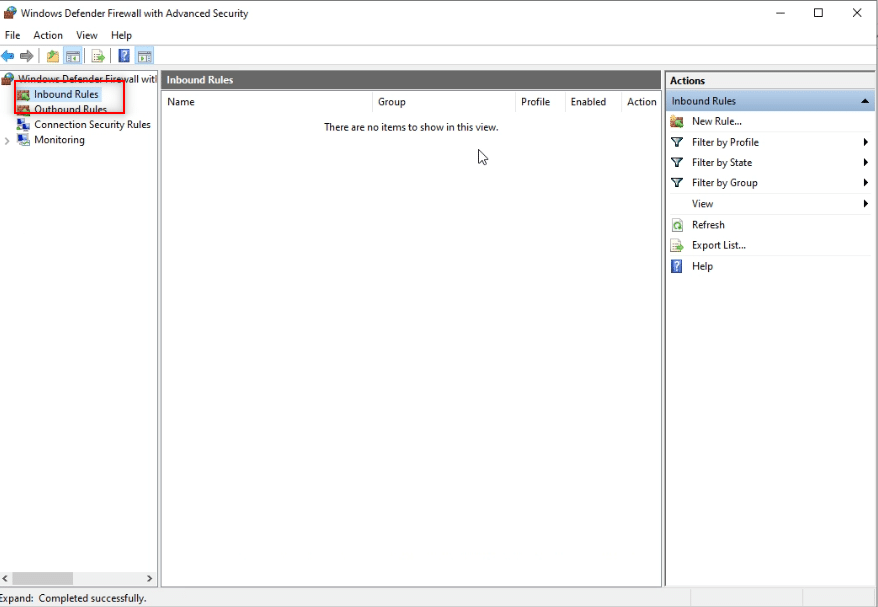878x607 pixels.
Task: Sort by the Action column header
Action: point(641,102)
